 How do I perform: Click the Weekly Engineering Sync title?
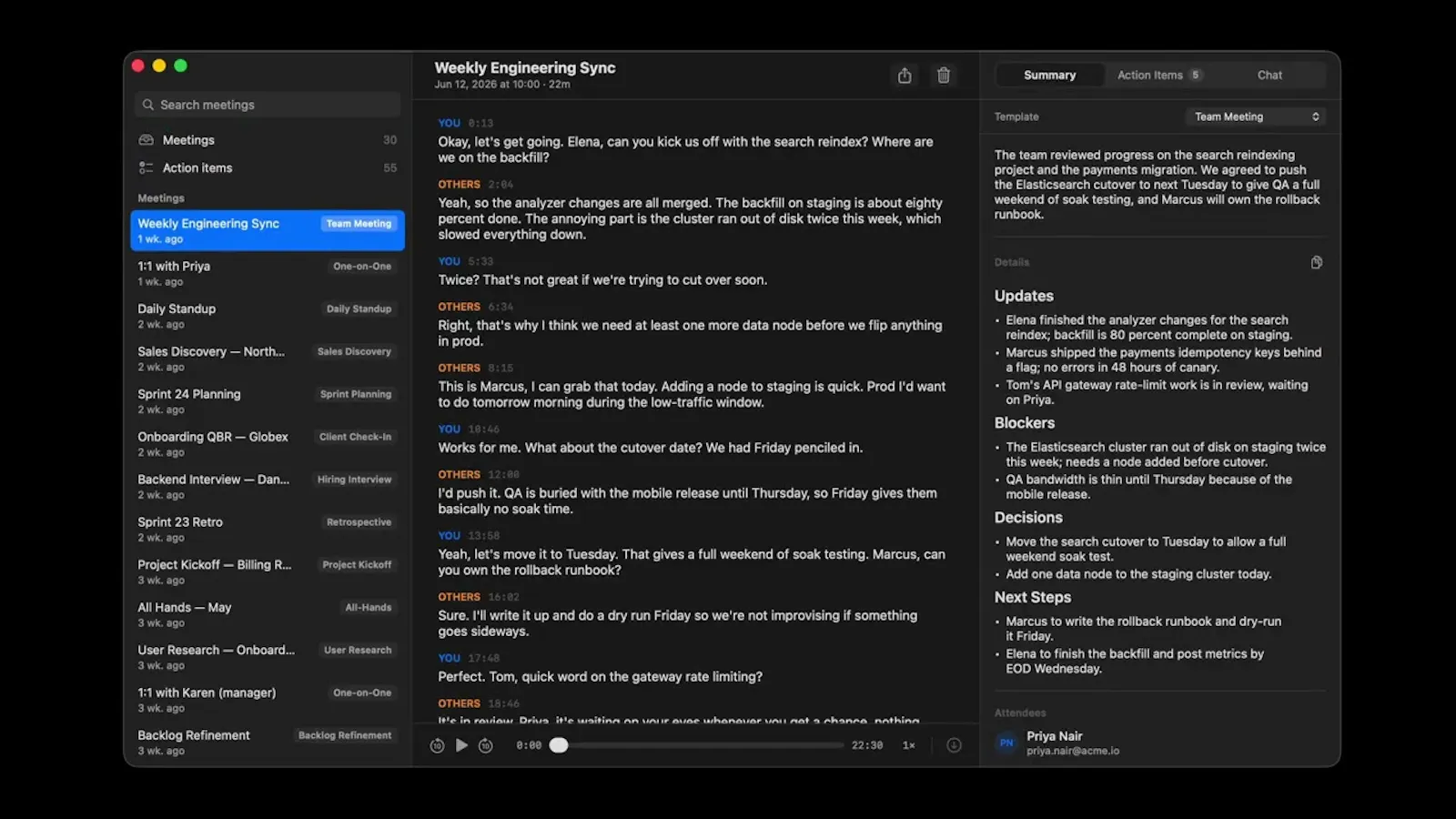525,68
